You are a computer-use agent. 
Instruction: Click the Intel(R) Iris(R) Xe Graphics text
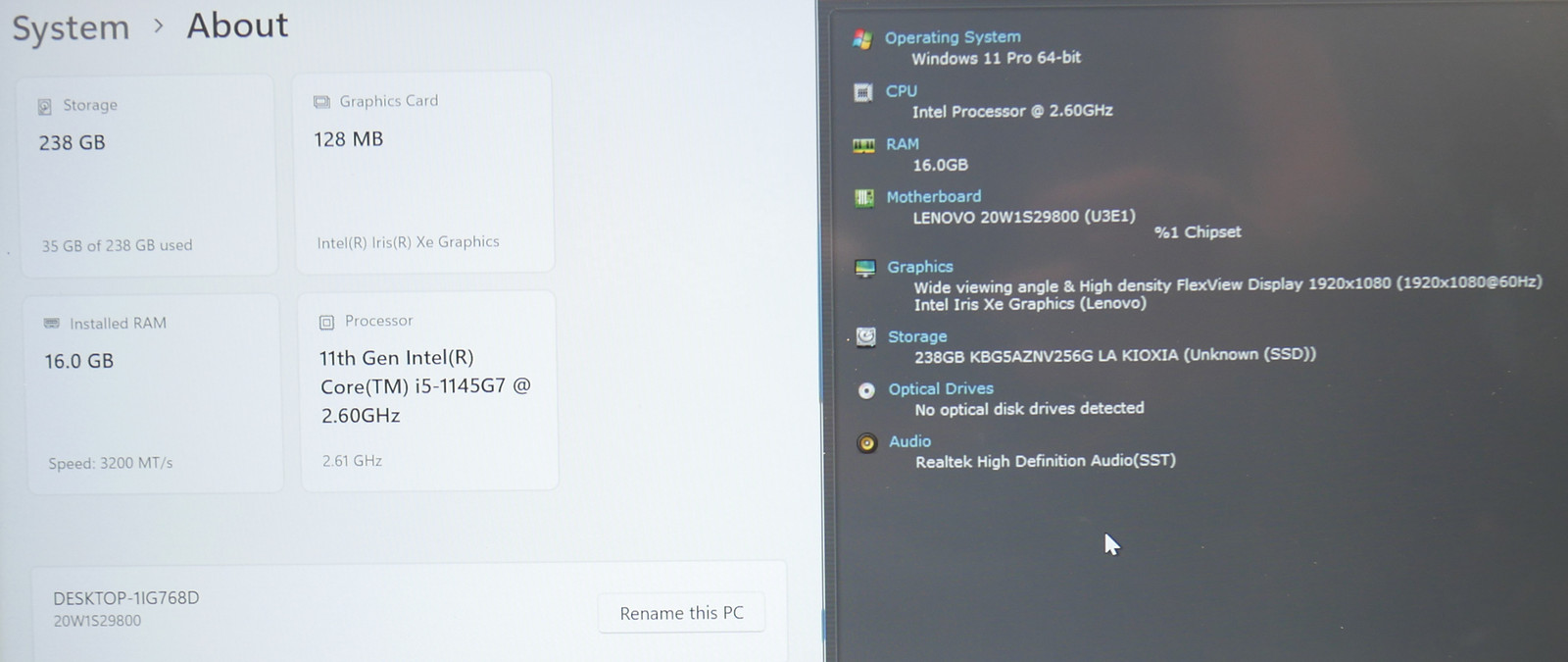(409, 242)
